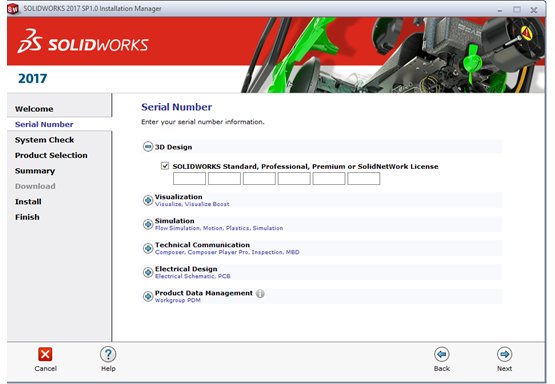Click the Help text label
Screen dimensions: 555x384
108,368
